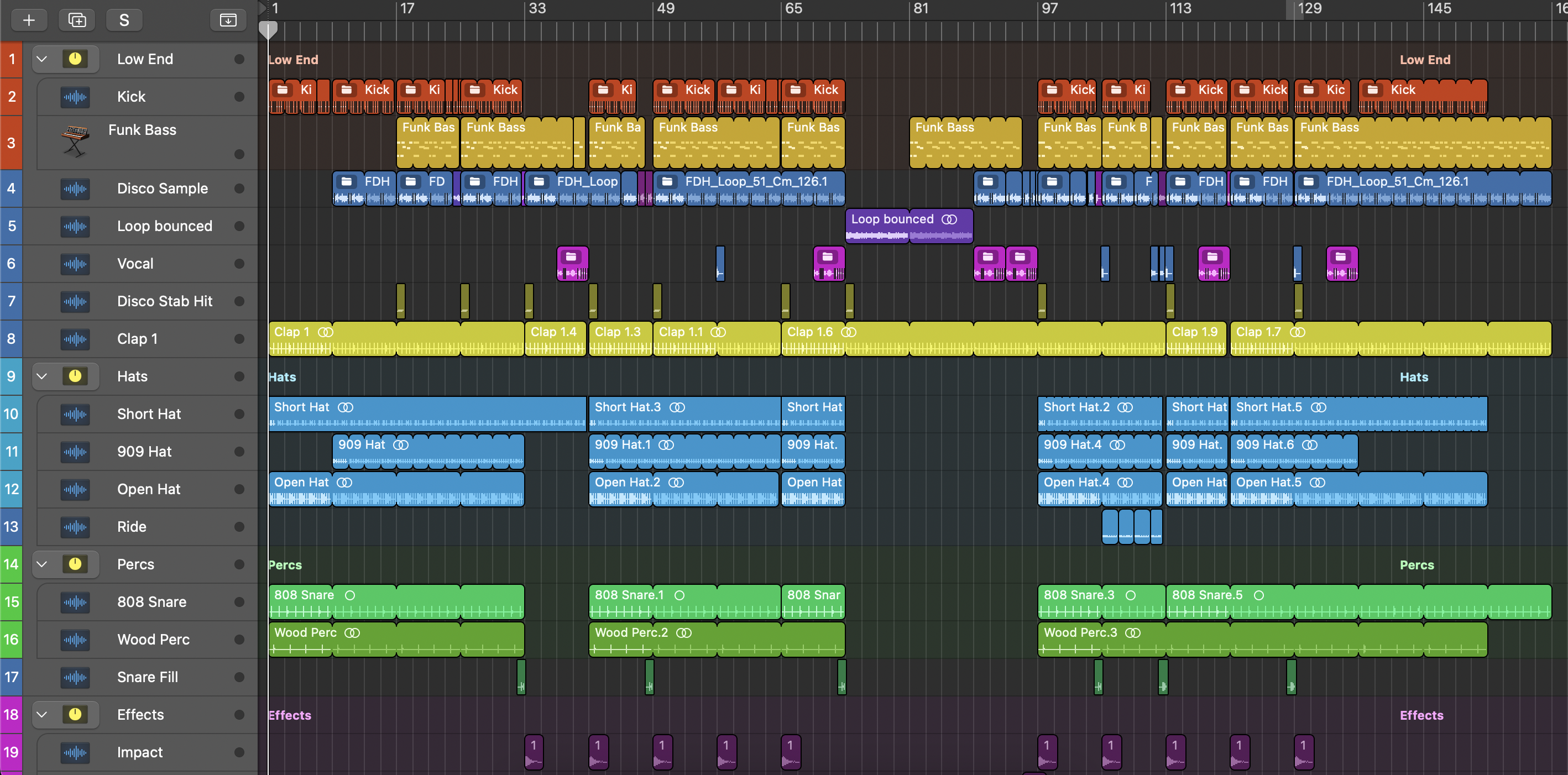Click the add new track plus button
1568x775 pixels.
pos(29,20)
